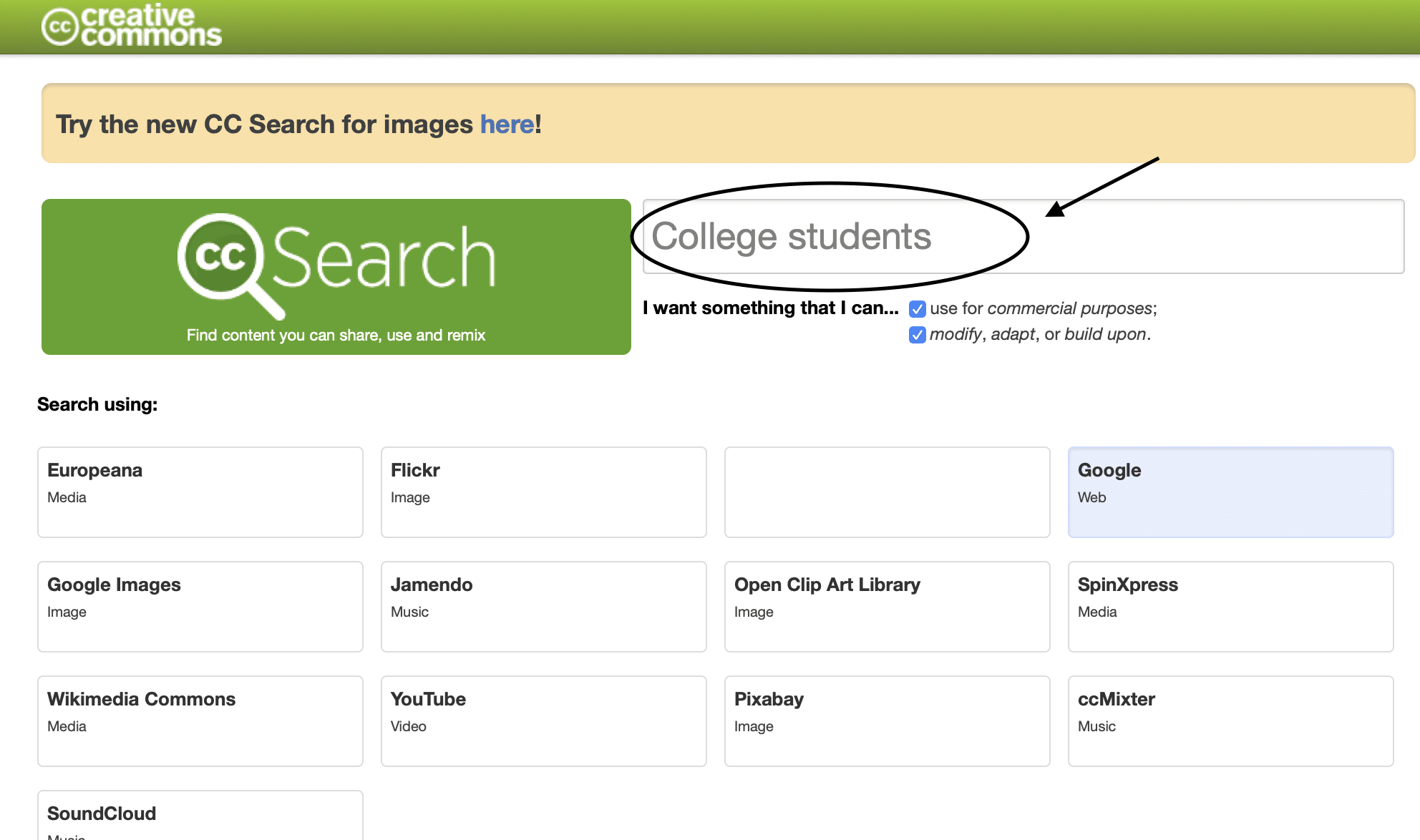Search images using Flickr
1420x840 pixels.
tap(544, 492)
